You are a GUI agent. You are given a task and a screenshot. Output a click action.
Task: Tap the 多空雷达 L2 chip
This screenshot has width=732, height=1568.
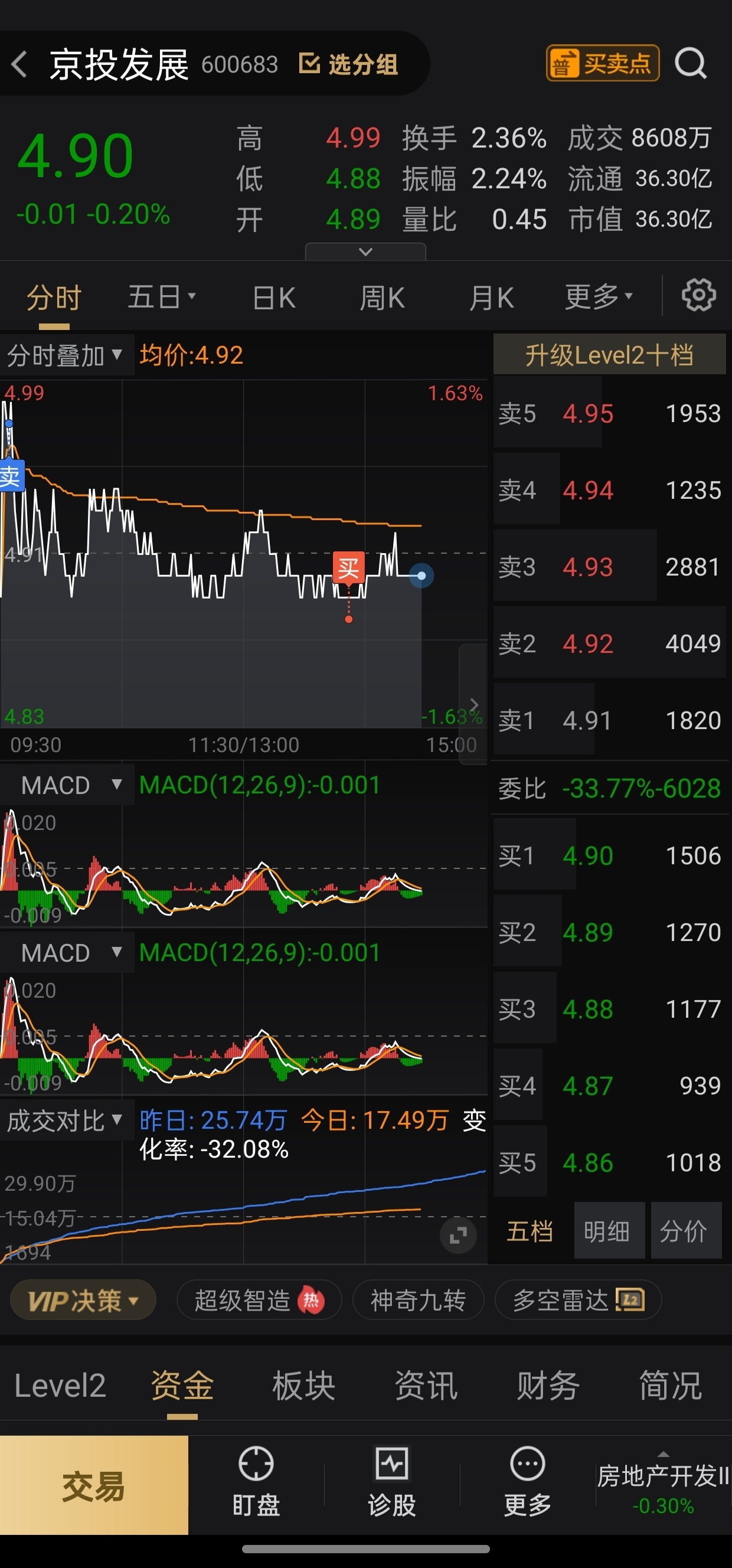pos(578,1301)
